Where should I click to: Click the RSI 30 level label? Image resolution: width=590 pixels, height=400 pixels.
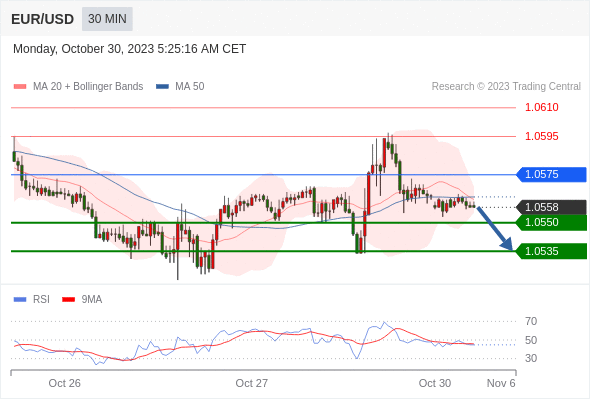pyautogui.click(x=531, y=358)
